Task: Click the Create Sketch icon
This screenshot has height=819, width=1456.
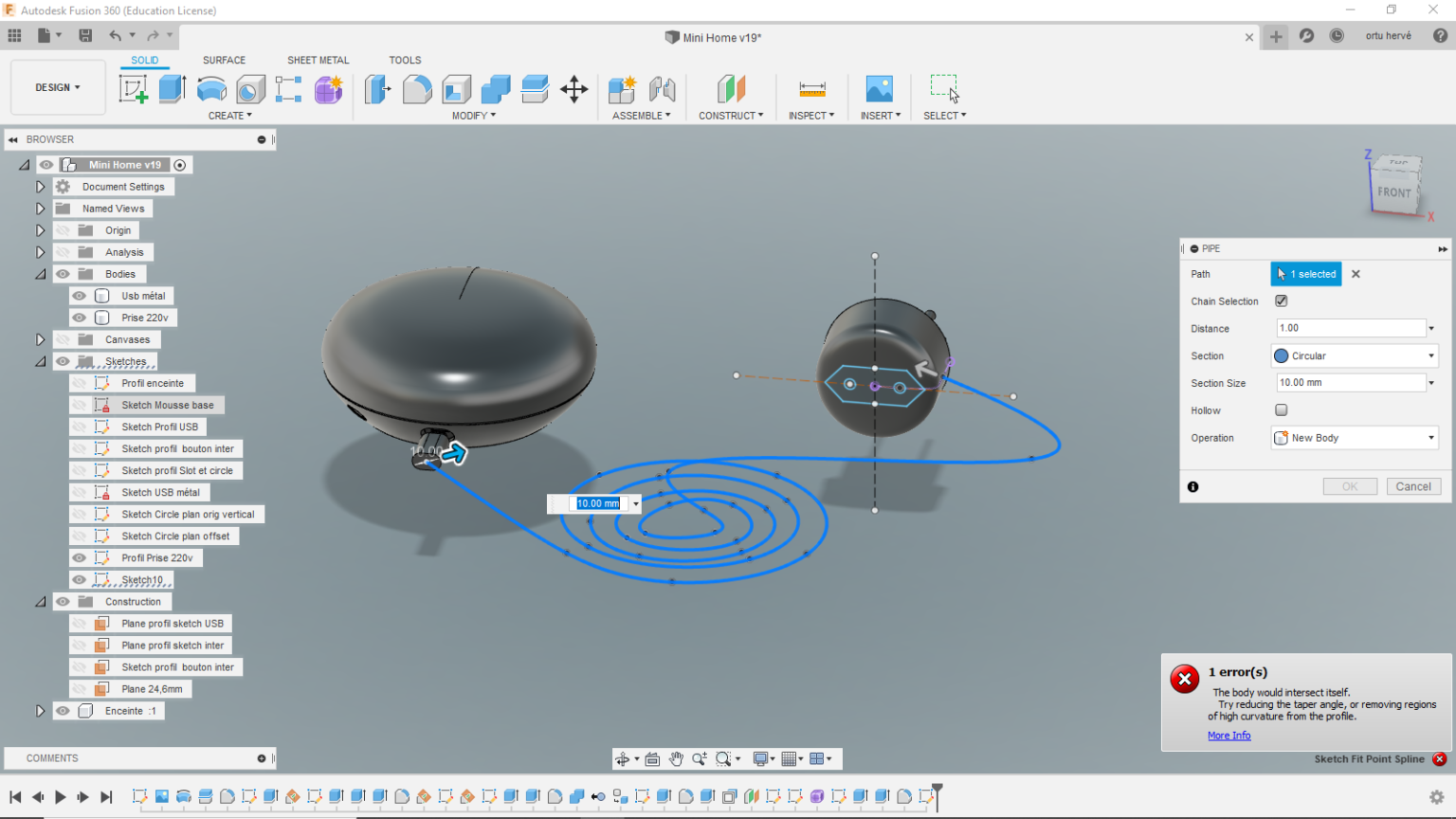Action: (133, 89)
